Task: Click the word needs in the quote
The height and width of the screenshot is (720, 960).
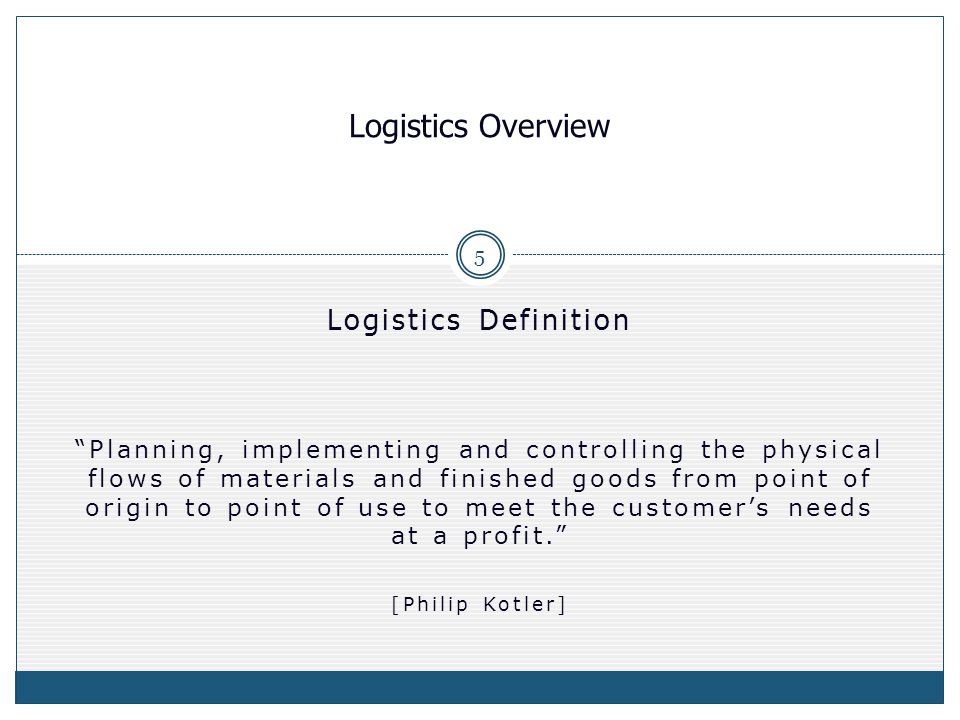Action: (x=829, y=508)
